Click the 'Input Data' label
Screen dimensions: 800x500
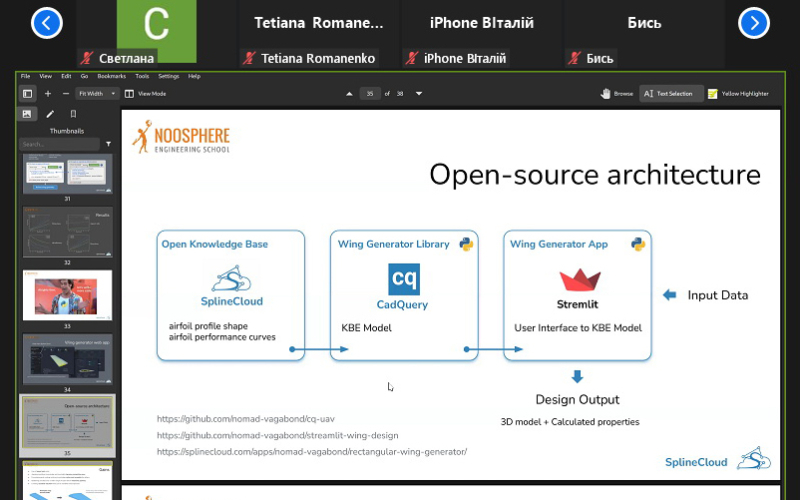[717, 295]
